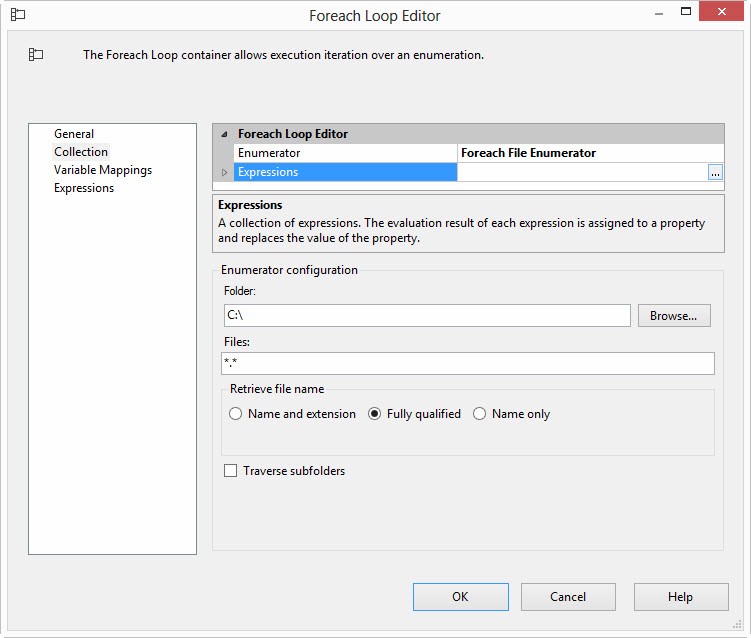Open Expressions ellipsis editor button
Screen dimensions: 751x638
point(715,172)
